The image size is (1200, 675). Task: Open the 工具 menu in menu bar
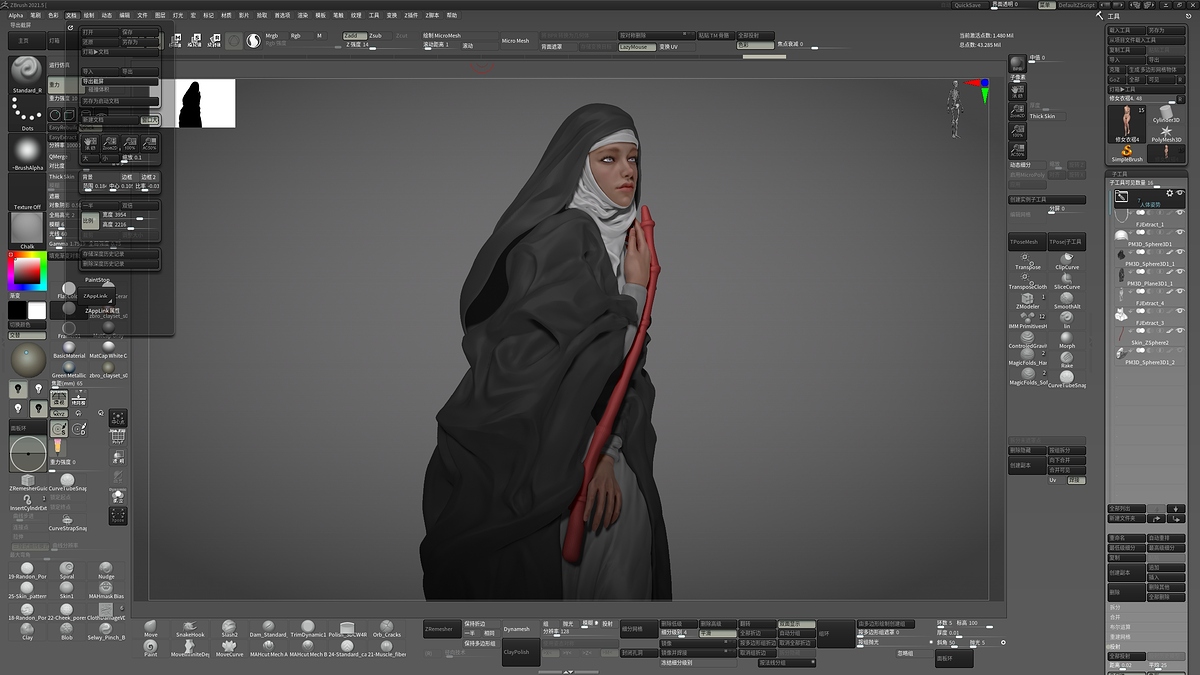point(374,16)
